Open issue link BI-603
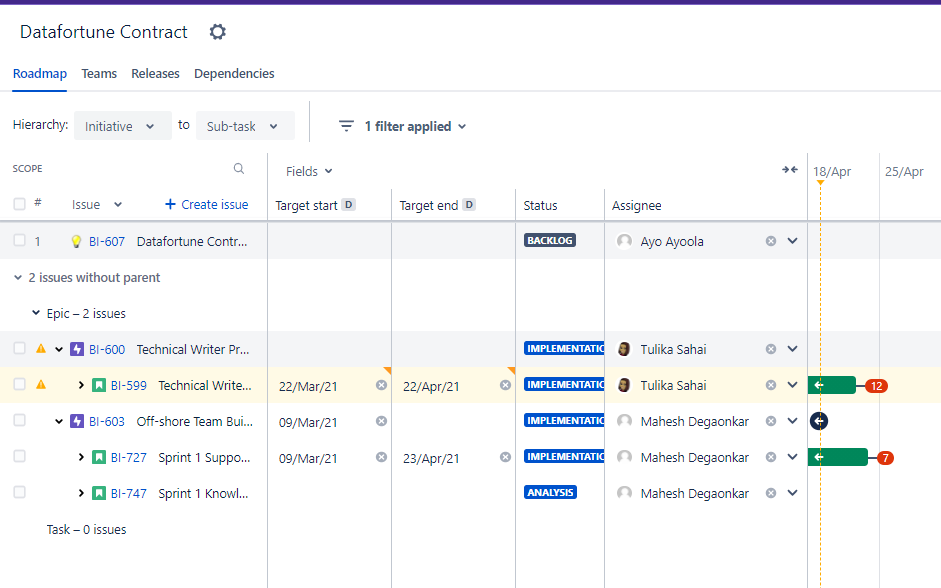This screenshot has width=941, height=588. [107, 422]
